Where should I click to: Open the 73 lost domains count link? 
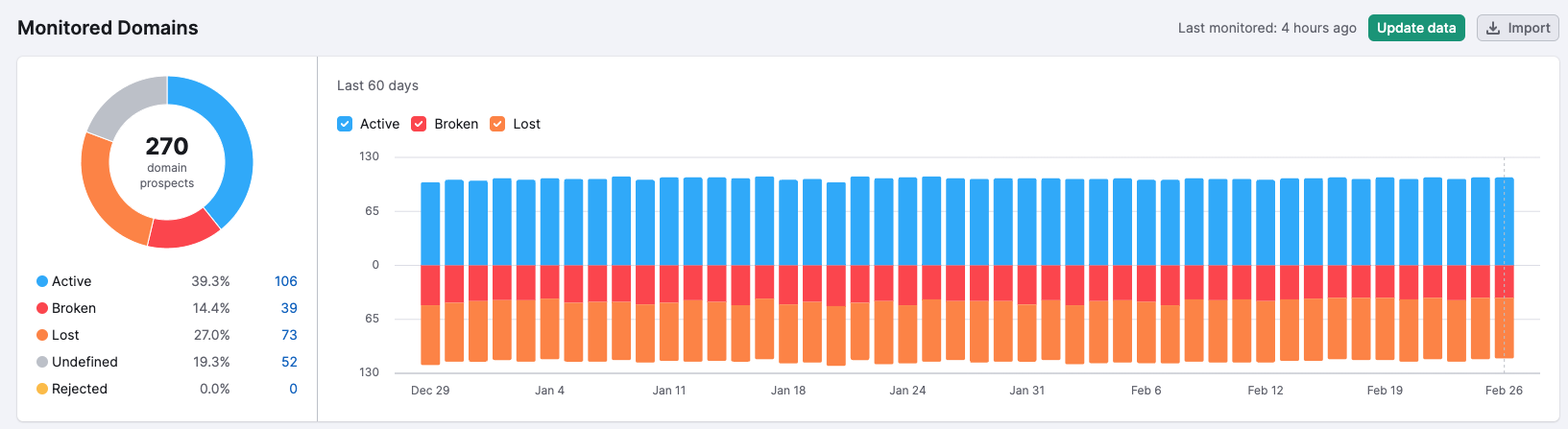pos(289,335)
